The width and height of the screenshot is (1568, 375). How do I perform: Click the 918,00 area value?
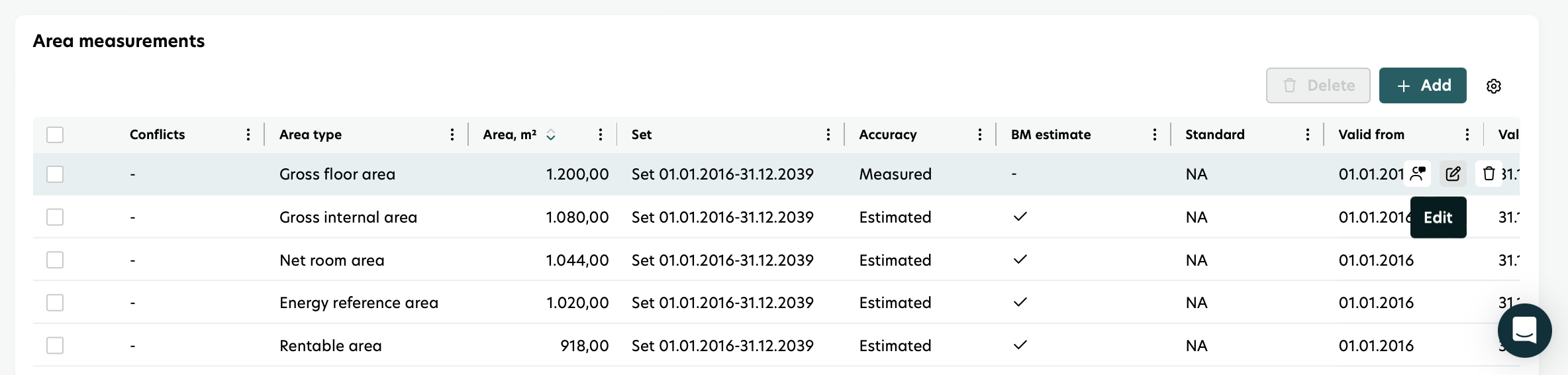click(585, 346)
